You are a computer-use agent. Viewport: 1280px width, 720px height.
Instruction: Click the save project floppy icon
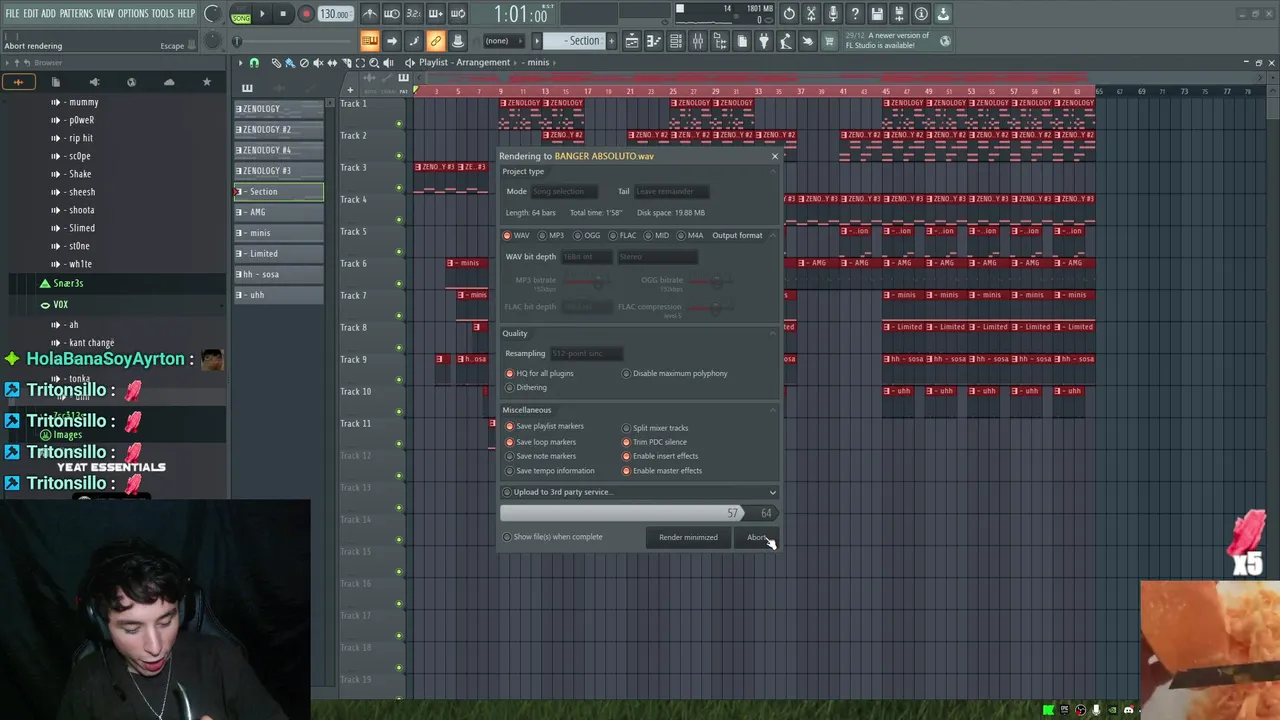(877, 14)
